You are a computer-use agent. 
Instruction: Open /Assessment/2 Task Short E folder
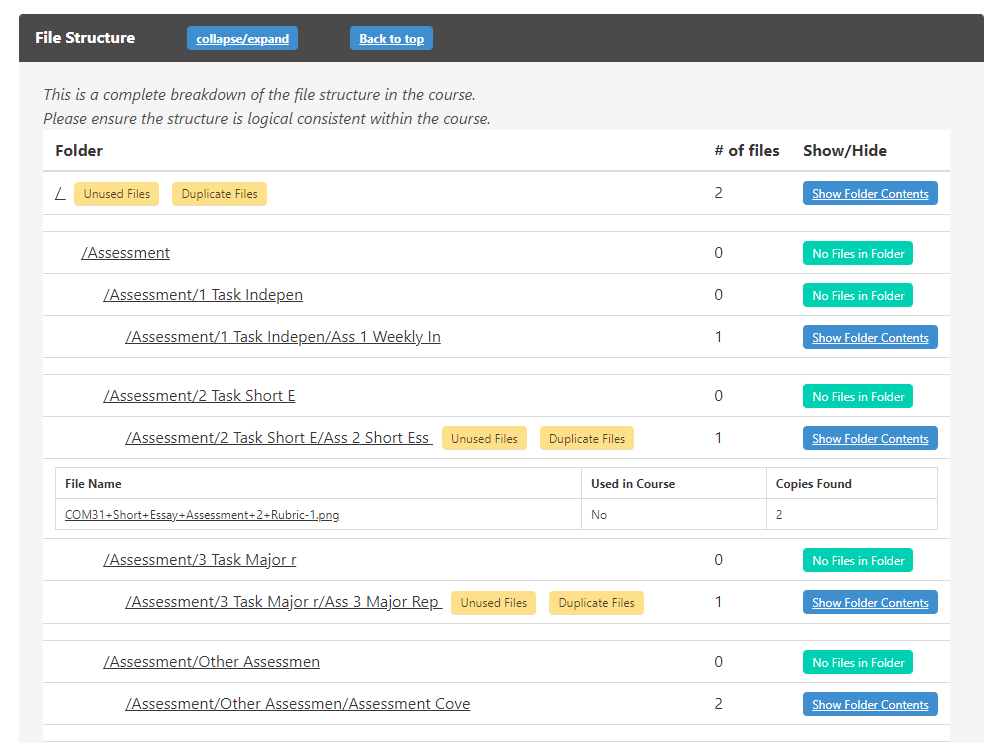[199, 395]
